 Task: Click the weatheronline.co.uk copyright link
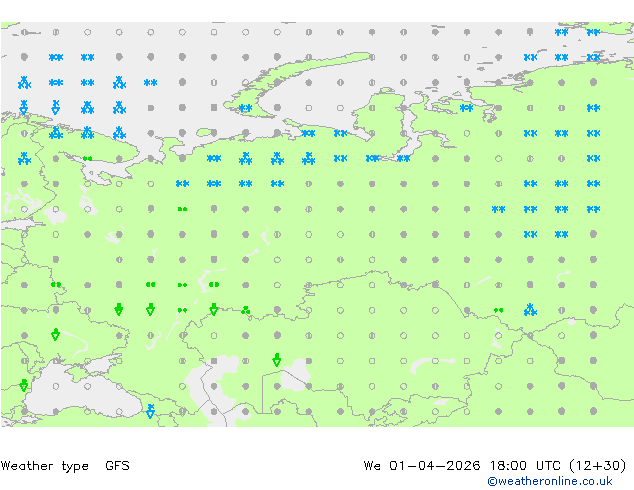point(549,481)
